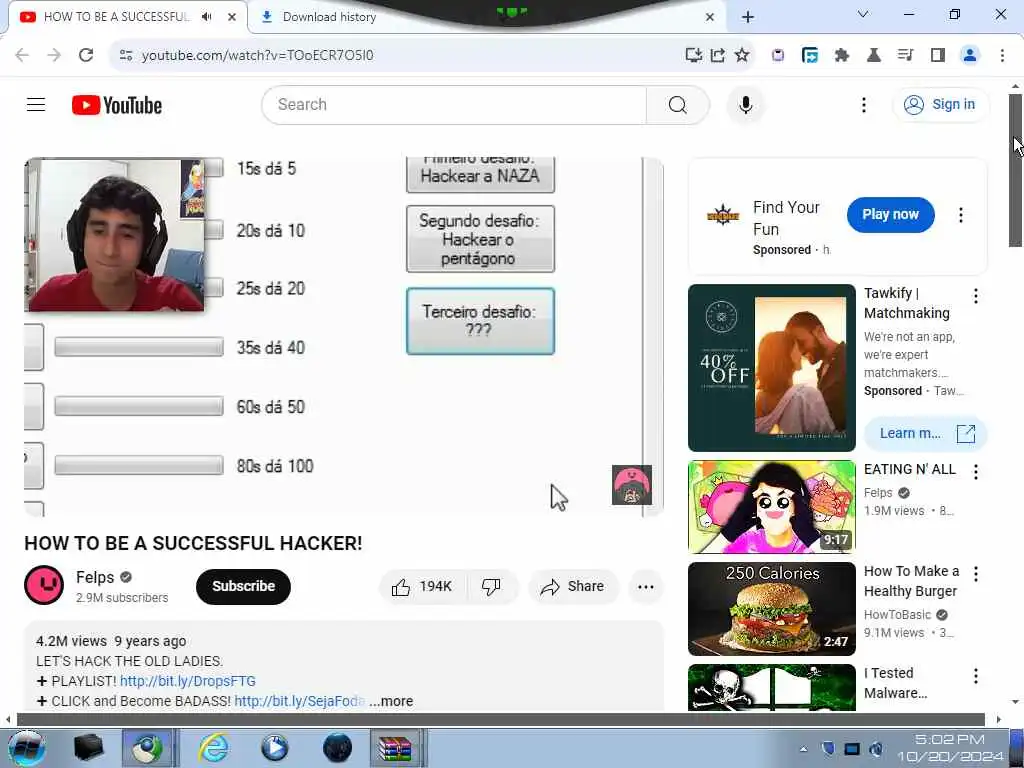Reload the page

pos(86,55)
